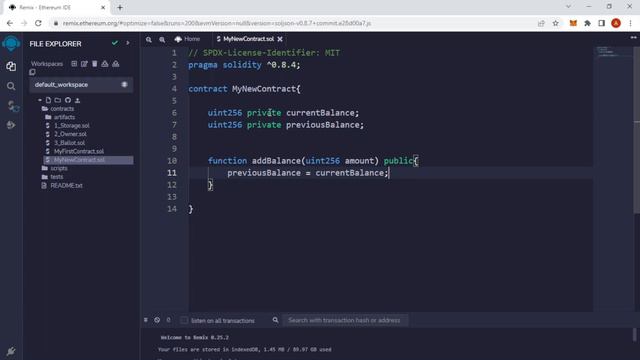Open the browser side panel icon
This screenshot has width=640, height=360.
click(601, 23)
